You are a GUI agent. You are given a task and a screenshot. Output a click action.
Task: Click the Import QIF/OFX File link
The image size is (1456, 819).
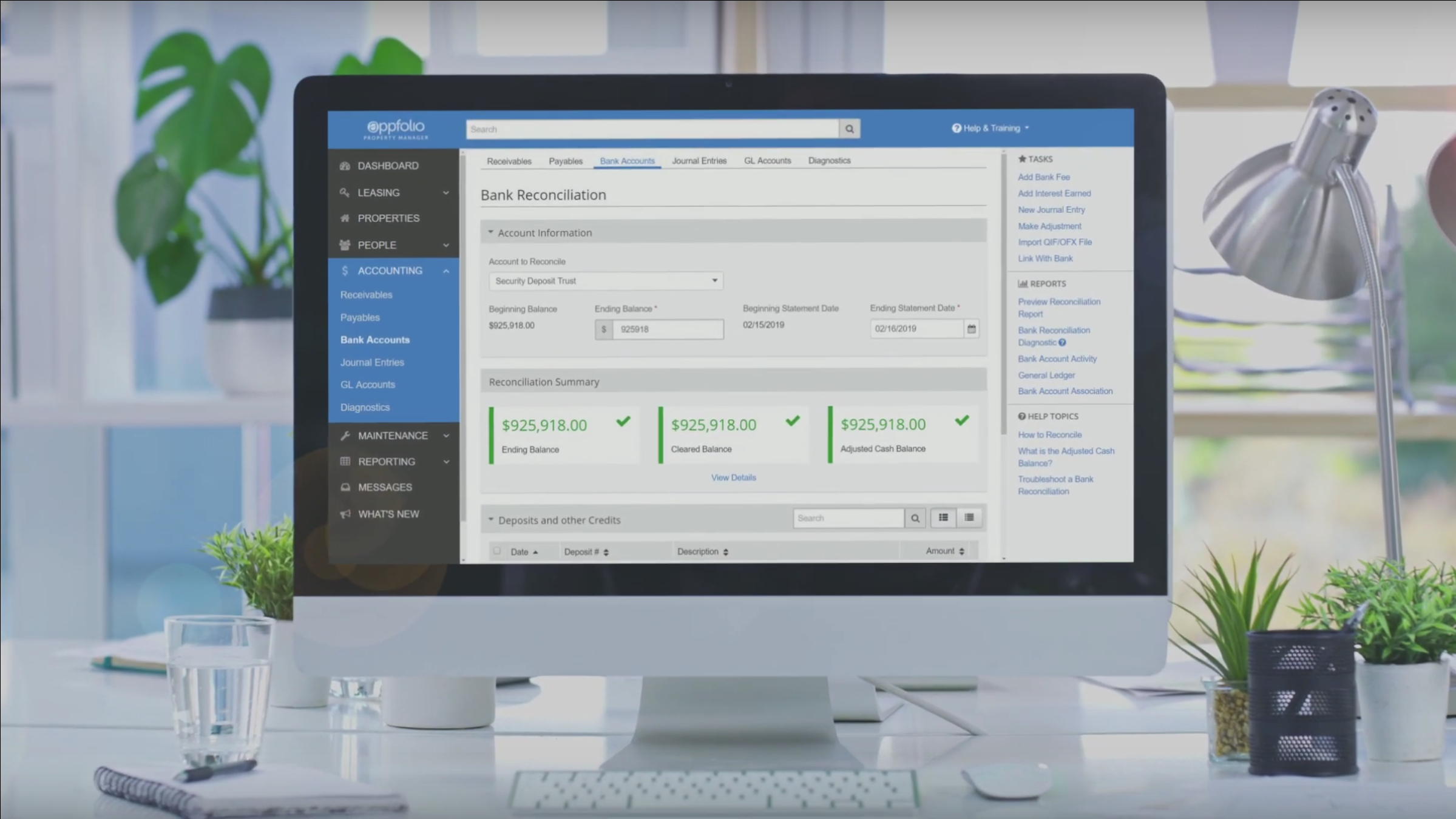pos(1055,242)
